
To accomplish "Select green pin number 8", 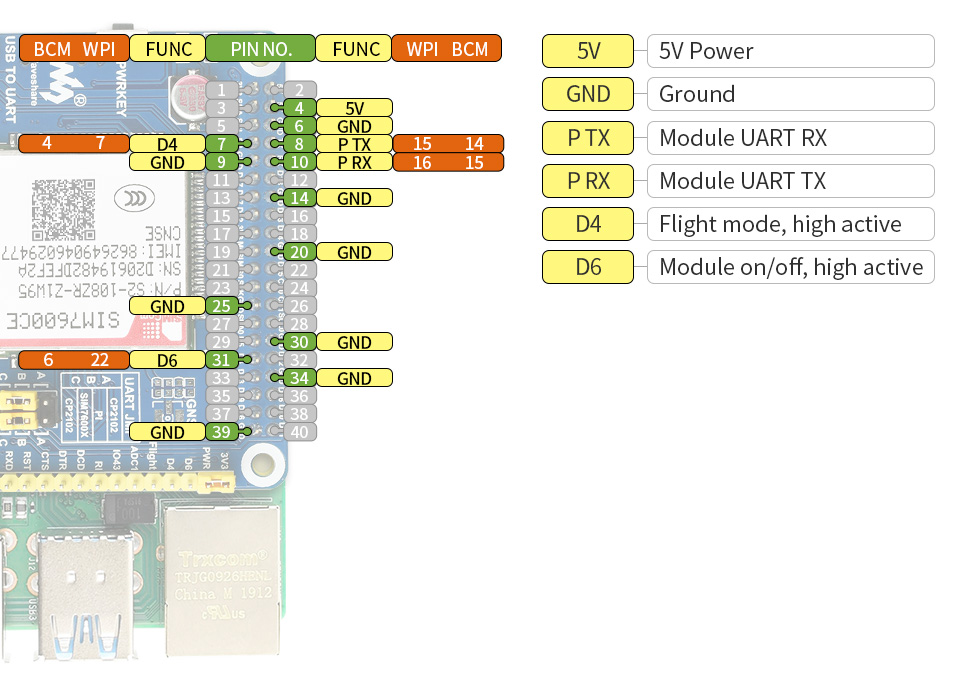I will 299,144.
